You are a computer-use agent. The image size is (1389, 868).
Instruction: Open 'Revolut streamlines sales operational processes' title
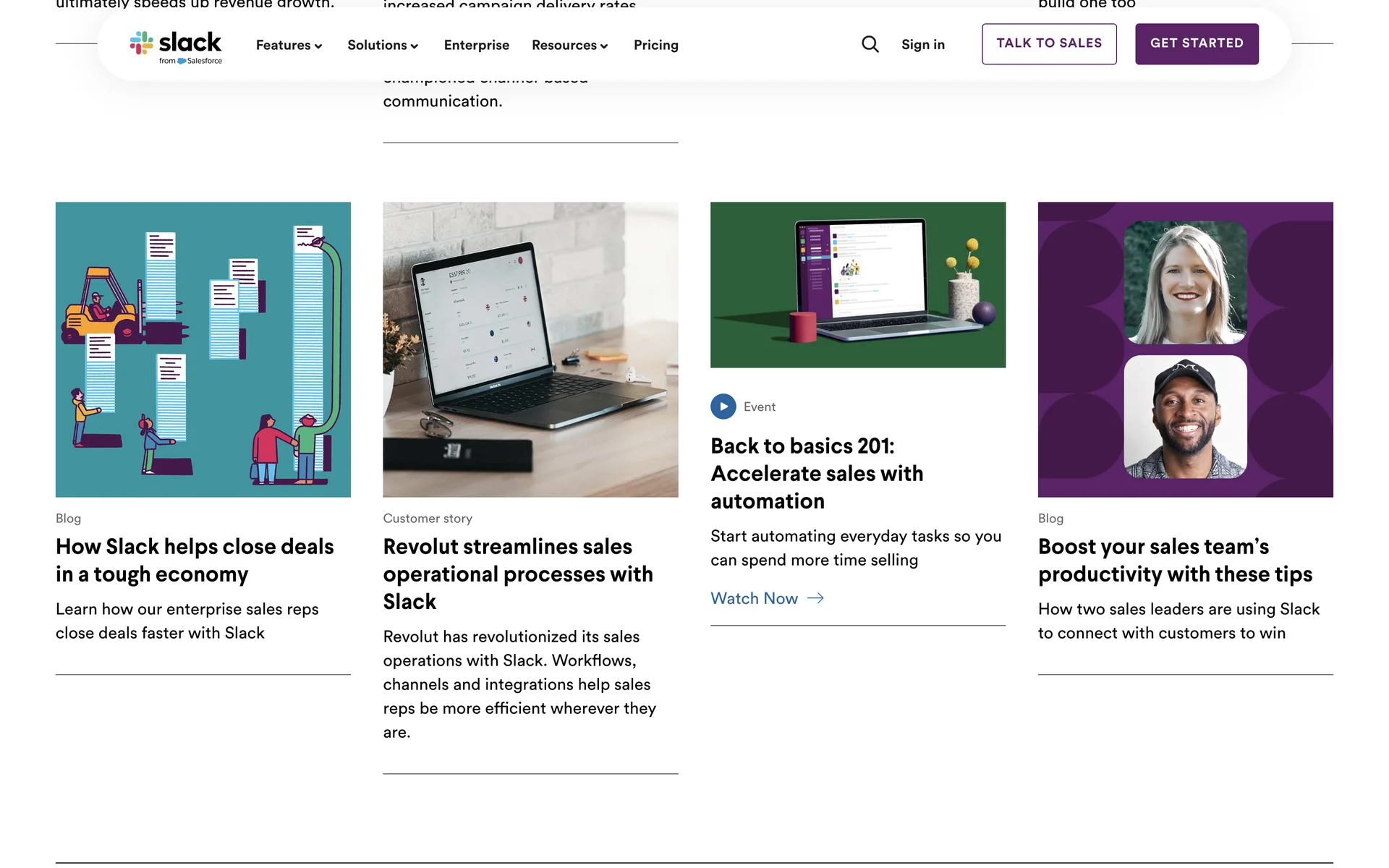pos(518,574)
